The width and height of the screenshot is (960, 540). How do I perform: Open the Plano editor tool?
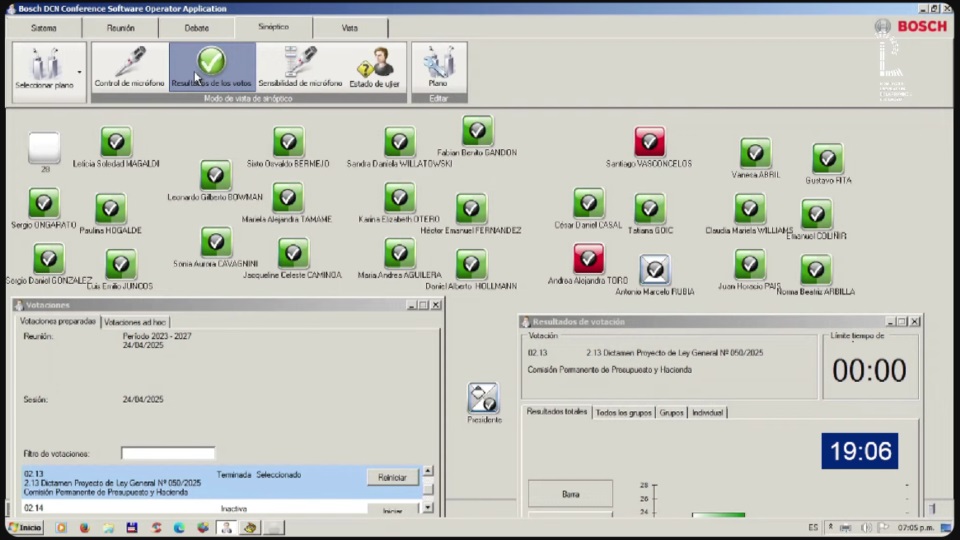[438, 67]
